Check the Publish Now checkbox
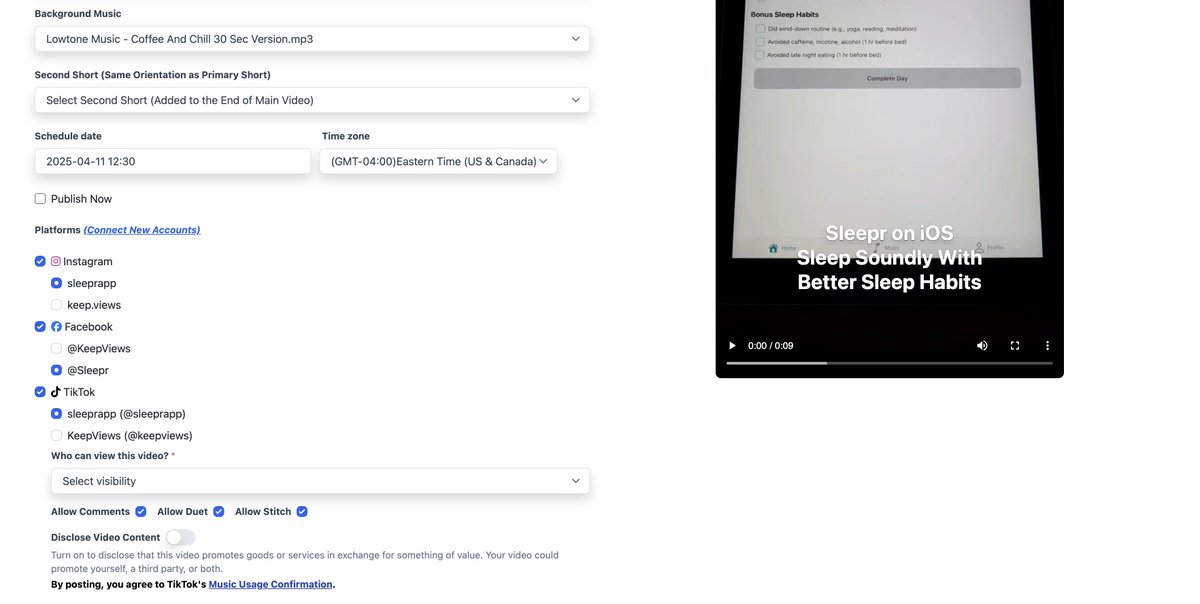 pos(40,199)
